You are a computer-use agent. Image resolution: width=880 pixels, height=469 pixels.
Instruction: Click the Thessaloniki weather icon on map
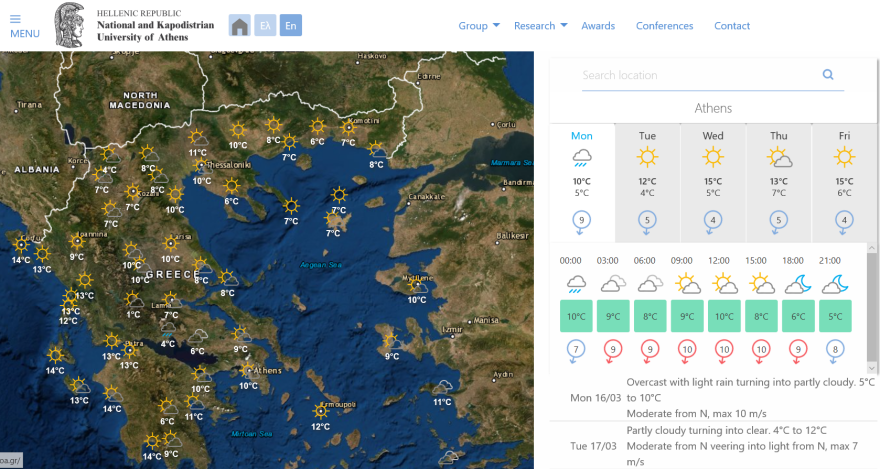pos(202,166)
